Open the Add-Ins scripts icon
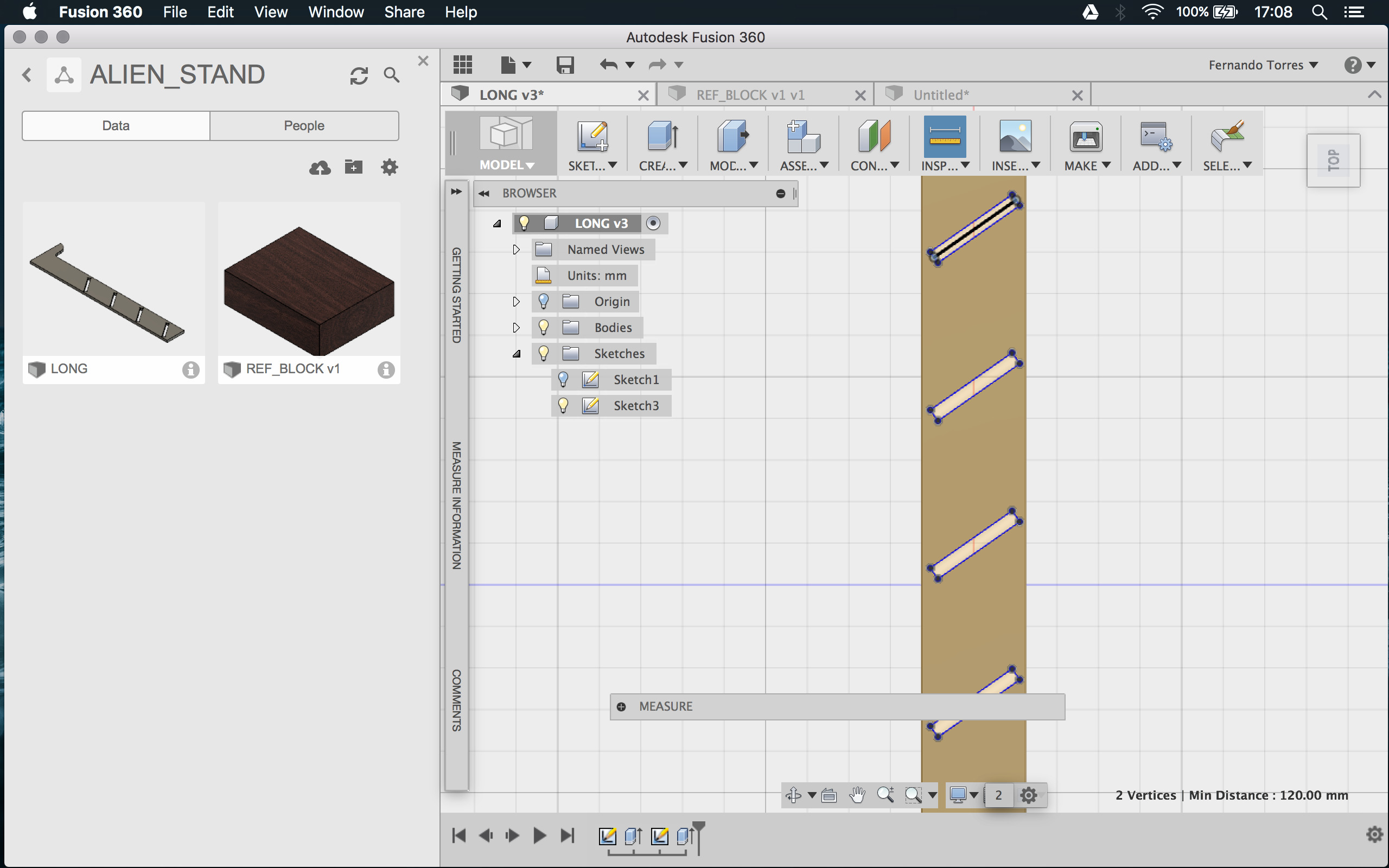The image size is (1389, 868). point(1156,137)
